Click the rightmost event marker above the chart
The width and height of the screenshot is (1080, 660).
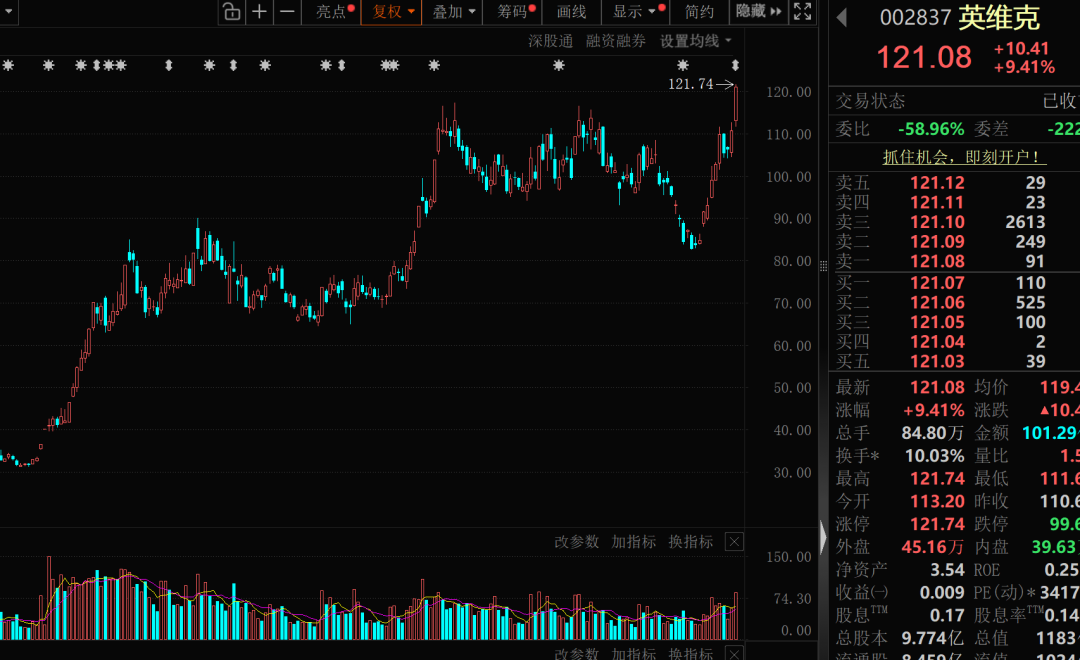pos(735,66)
